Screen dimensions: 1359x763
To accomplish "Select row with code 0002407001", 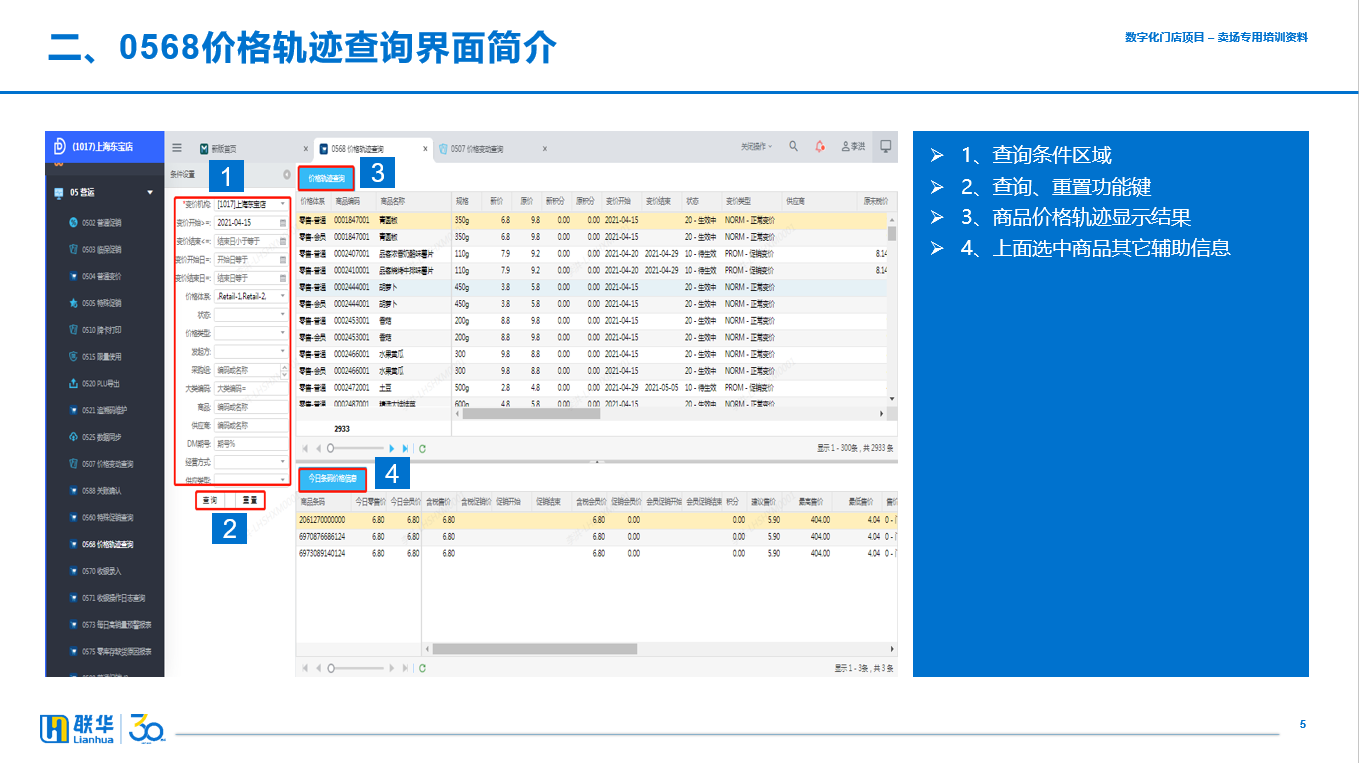I will tap(593, 253).
